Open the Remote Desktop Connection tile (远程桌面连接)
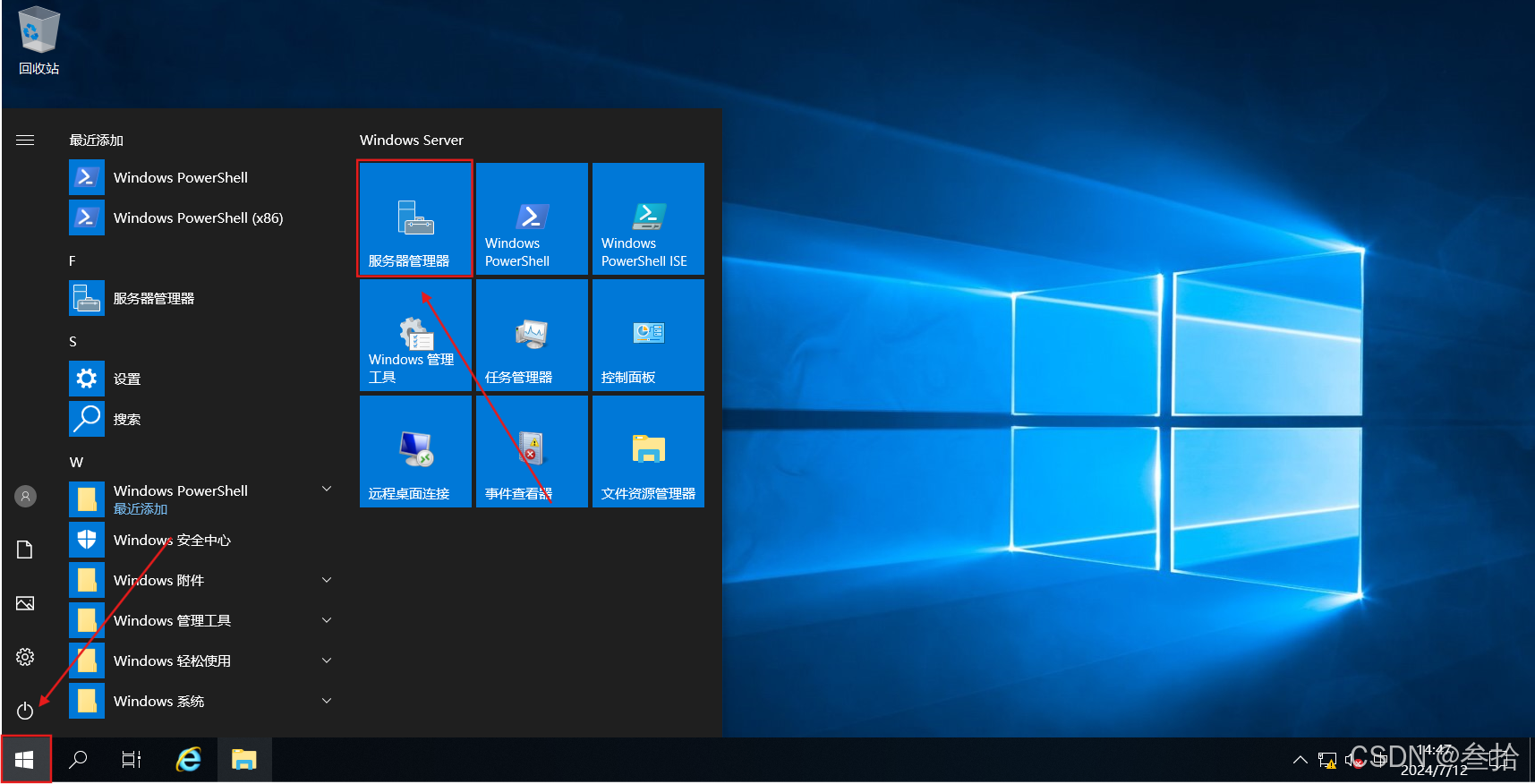 pos(415,451)
